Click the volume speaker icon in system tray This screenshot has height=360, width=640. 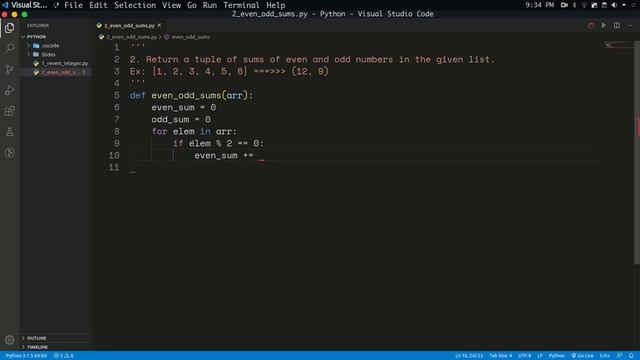614,5
